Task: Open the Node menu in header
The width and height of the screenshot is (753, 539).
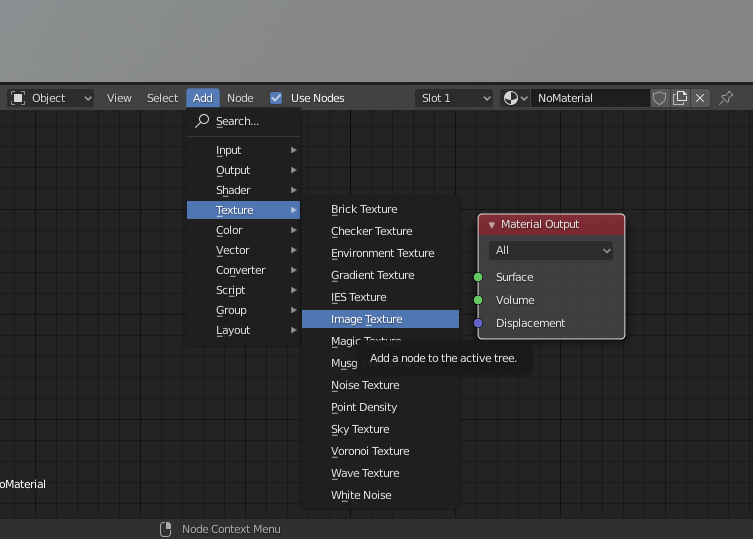Action: tap(240, 98)
